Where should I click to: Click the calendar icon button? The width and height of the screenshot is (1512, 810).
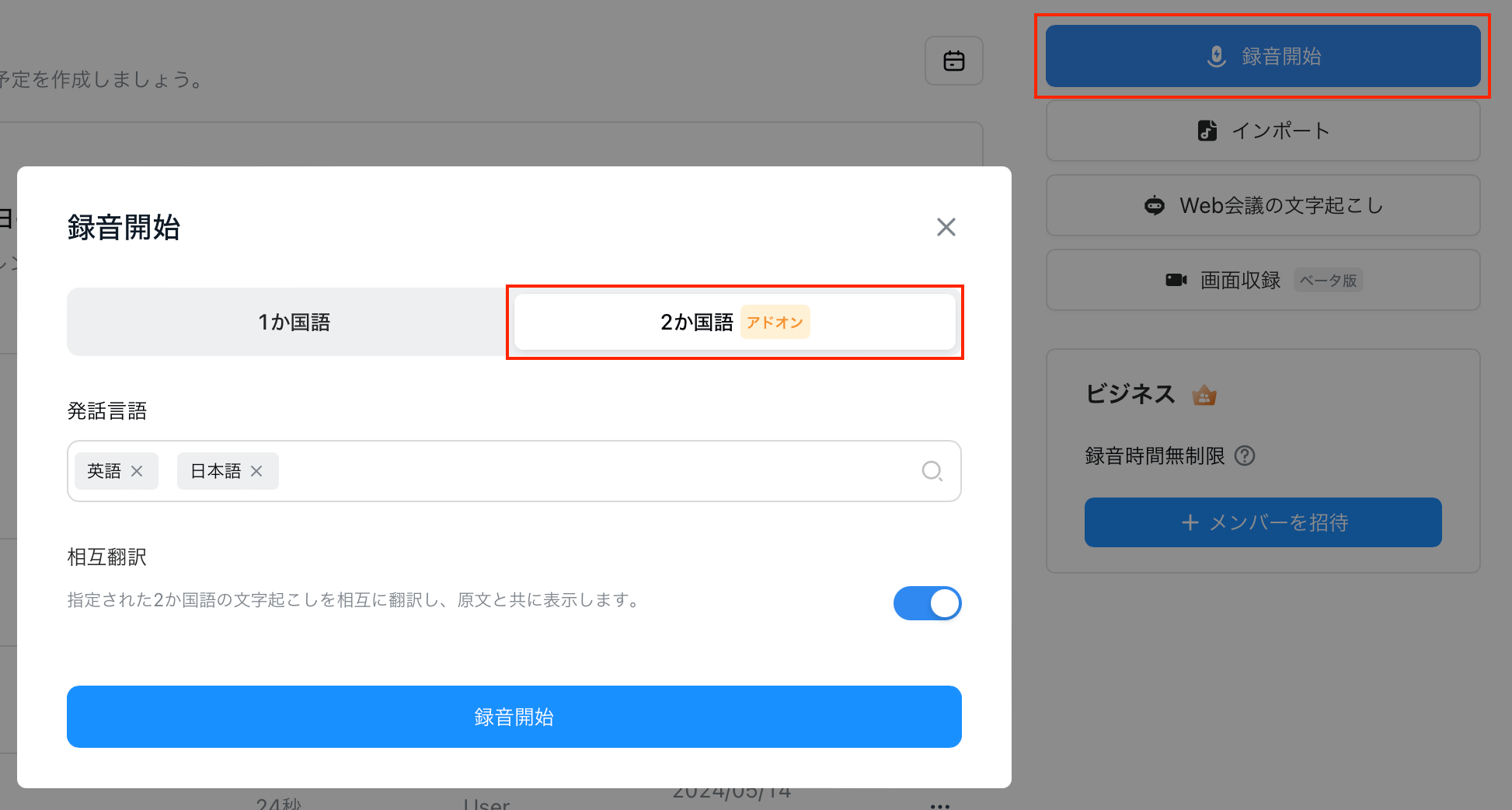coord(953,61)
